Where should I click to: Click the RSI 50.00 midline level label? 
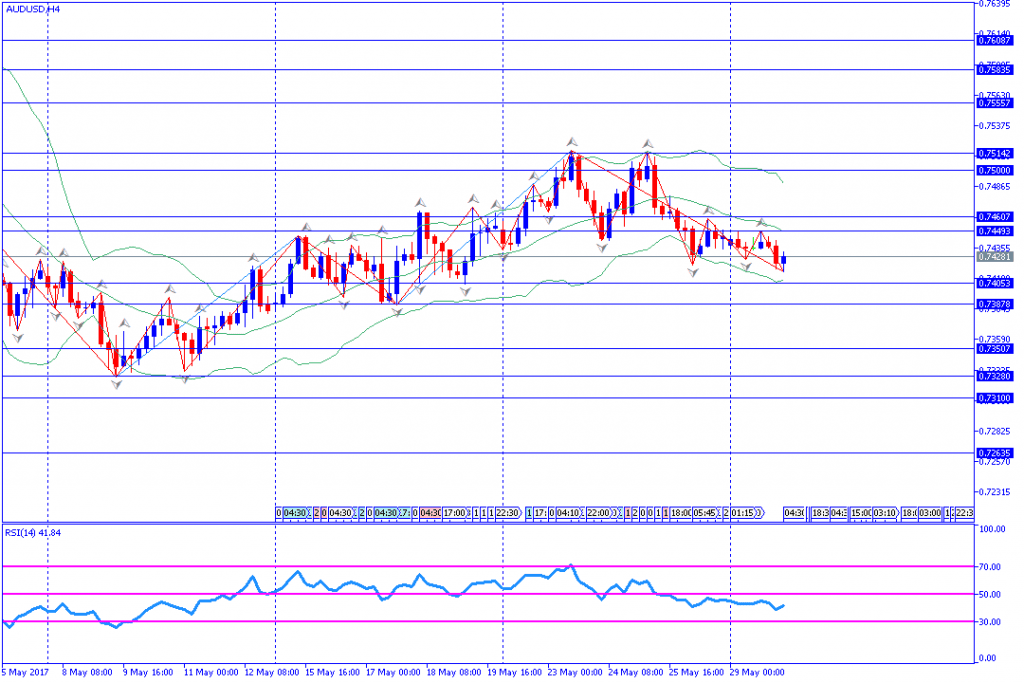[989, 594]
